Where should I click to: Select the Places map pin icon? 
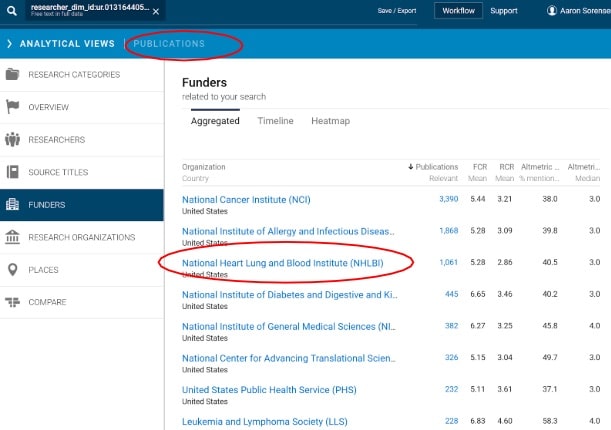13,269
